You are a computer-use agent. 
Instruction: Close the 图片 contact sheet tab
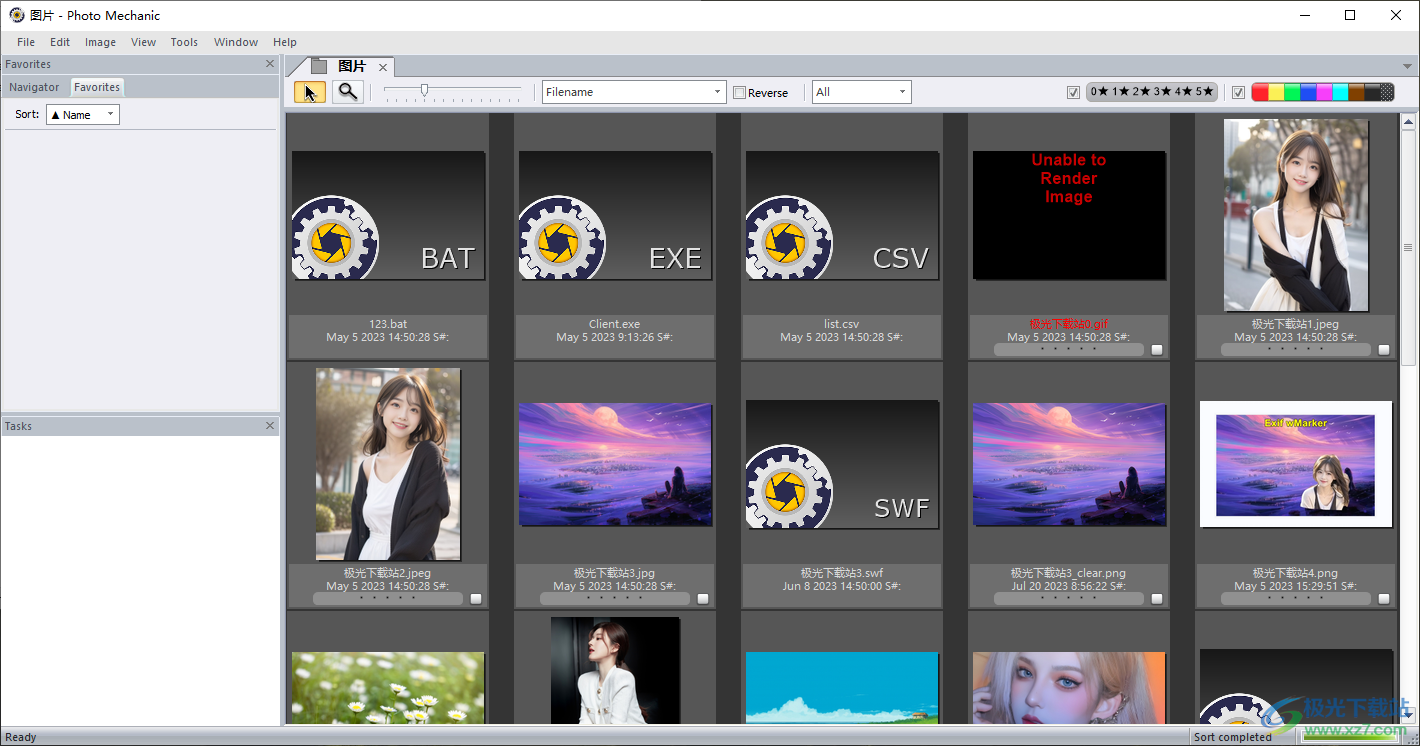(x=383, y=67)
